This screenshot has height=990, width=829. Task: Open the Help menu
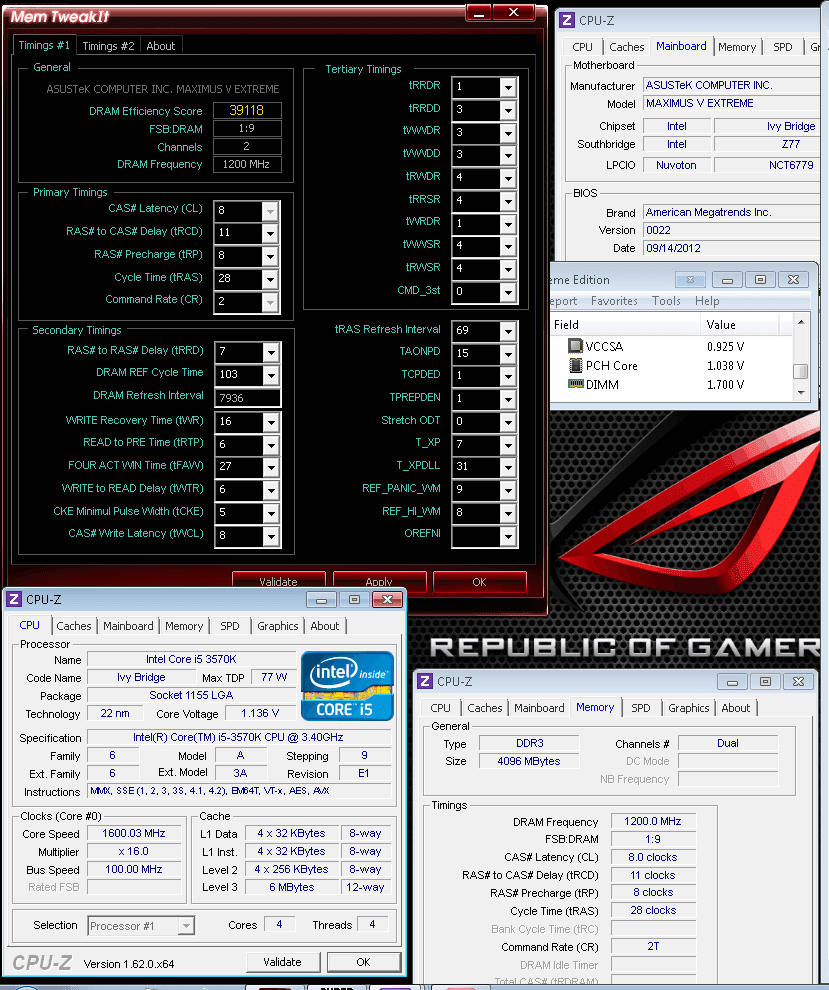707,301
